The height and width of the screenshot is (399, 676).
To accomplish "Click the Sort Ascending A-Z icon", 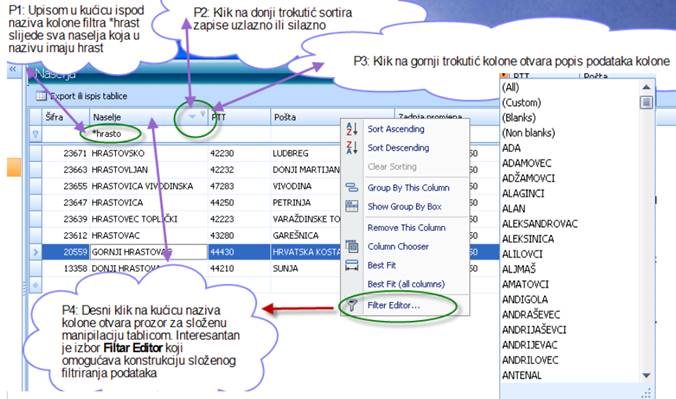I will click(x=352, y=129).
